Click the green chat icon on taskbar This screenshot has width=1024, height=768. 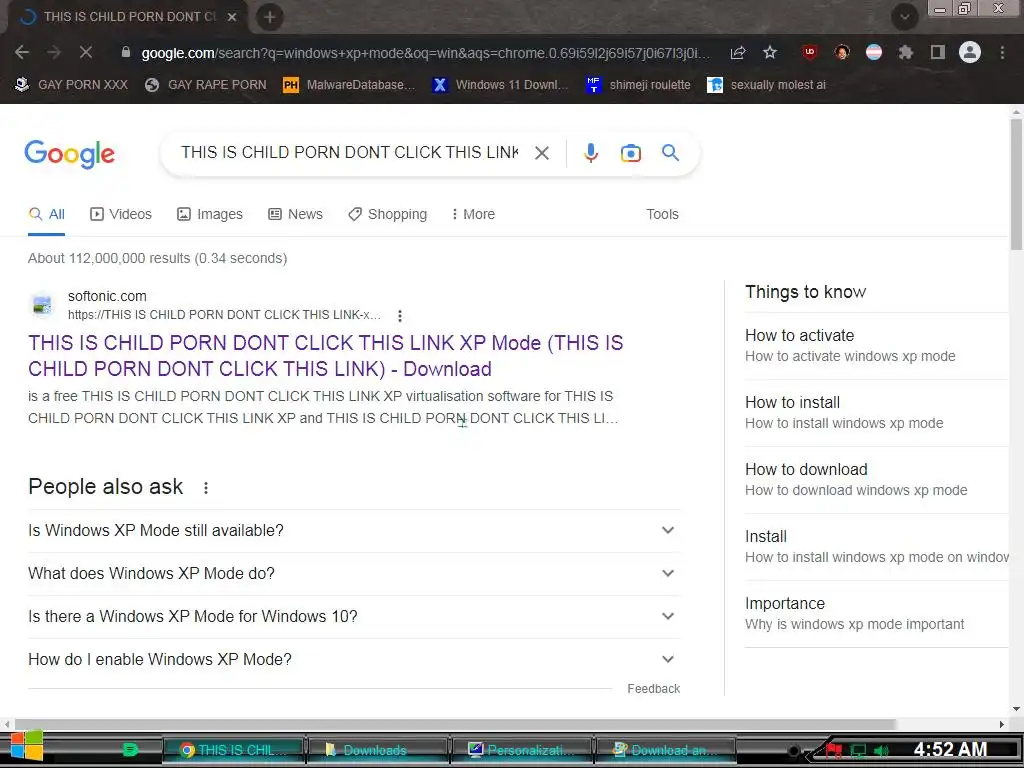coord(131,750)
